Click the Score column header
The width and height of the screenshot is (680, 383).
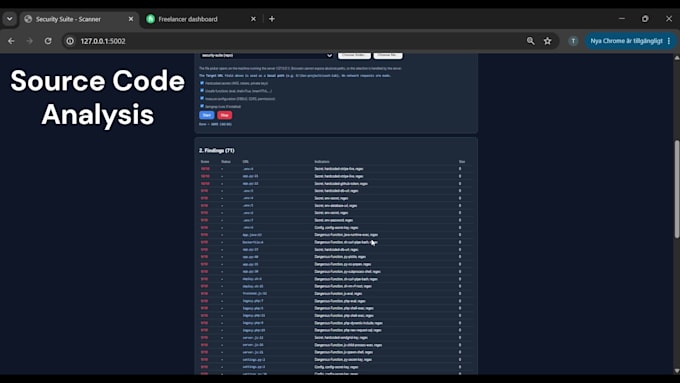tap(205, 162)
